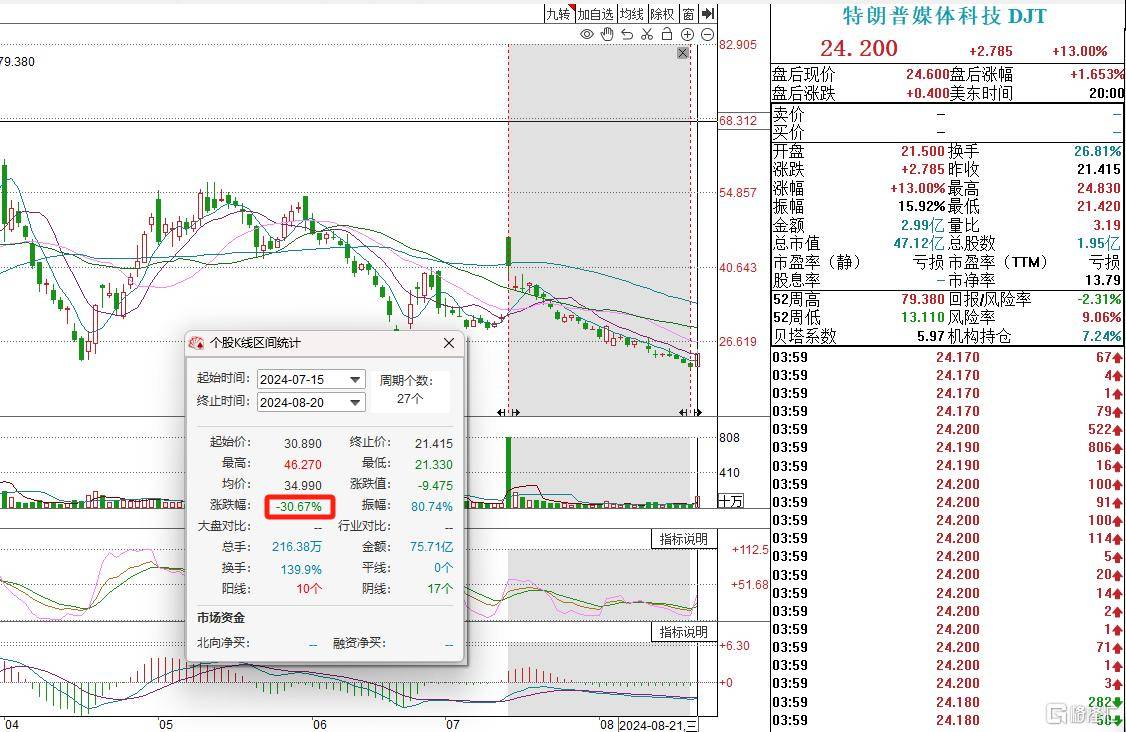The width and height of the screenshot is (1126, 732).
Task: Click the 阴线 count 17个
Action: 440,588
